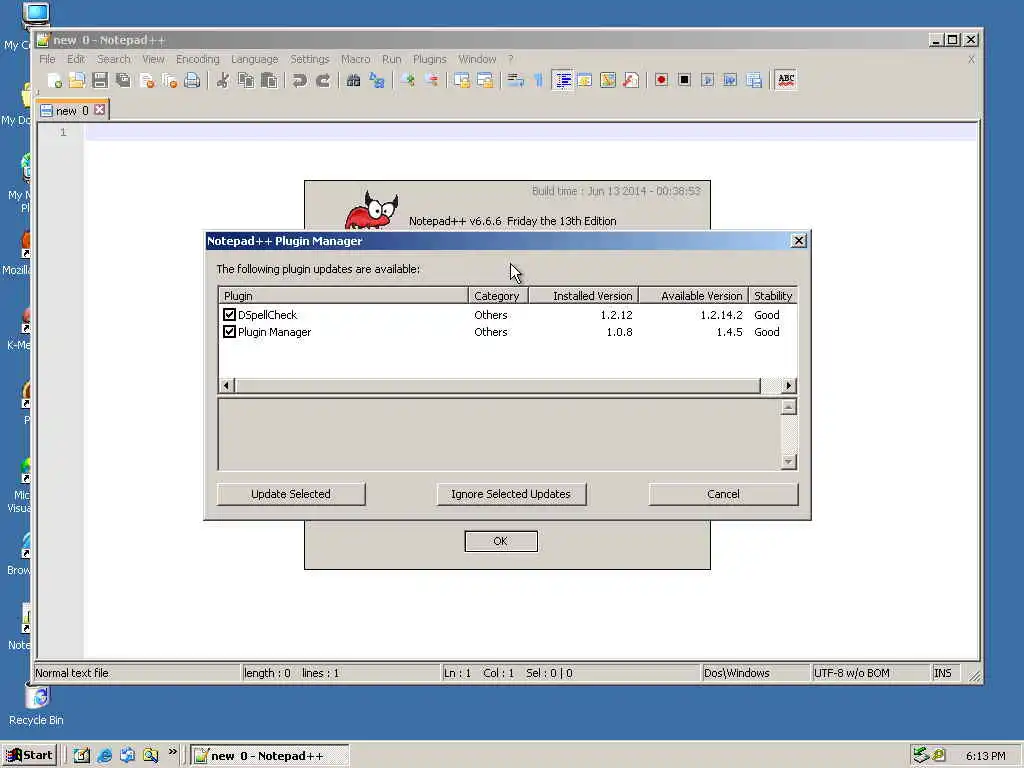Uncheck the DSpellCheck plugin checkbox
The width and height of the screenshot is (1024, 768).
(229, 315)
